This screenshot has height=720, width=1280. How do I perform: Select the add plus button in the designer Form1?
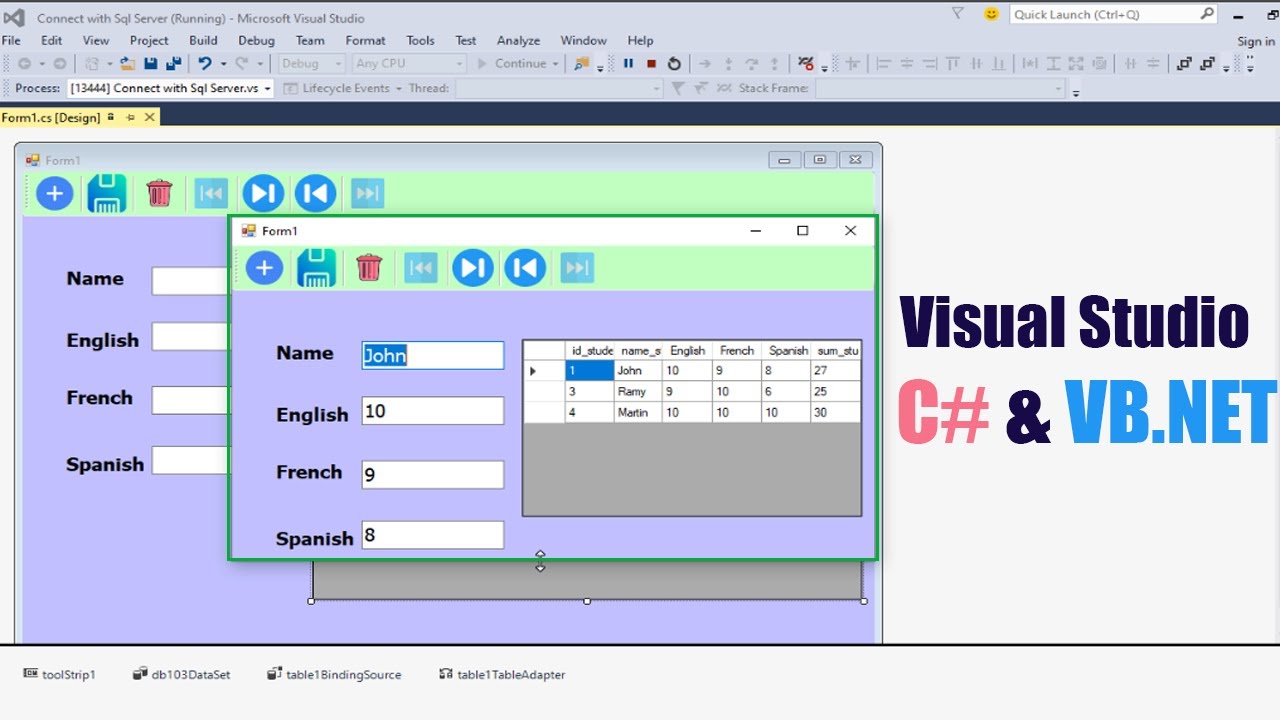55,193
